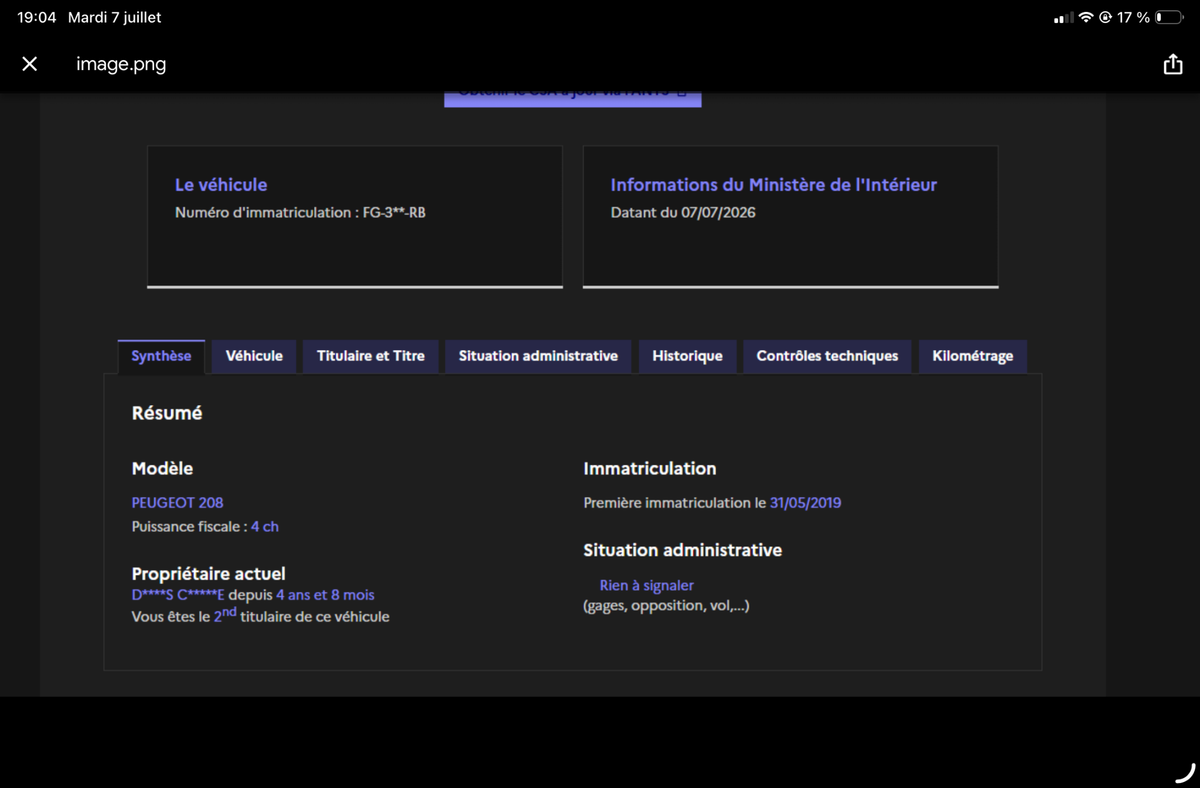Switch to the Historique tab
The width and height of the screenshot is (1200, 788).
click(x=687, y=356)
